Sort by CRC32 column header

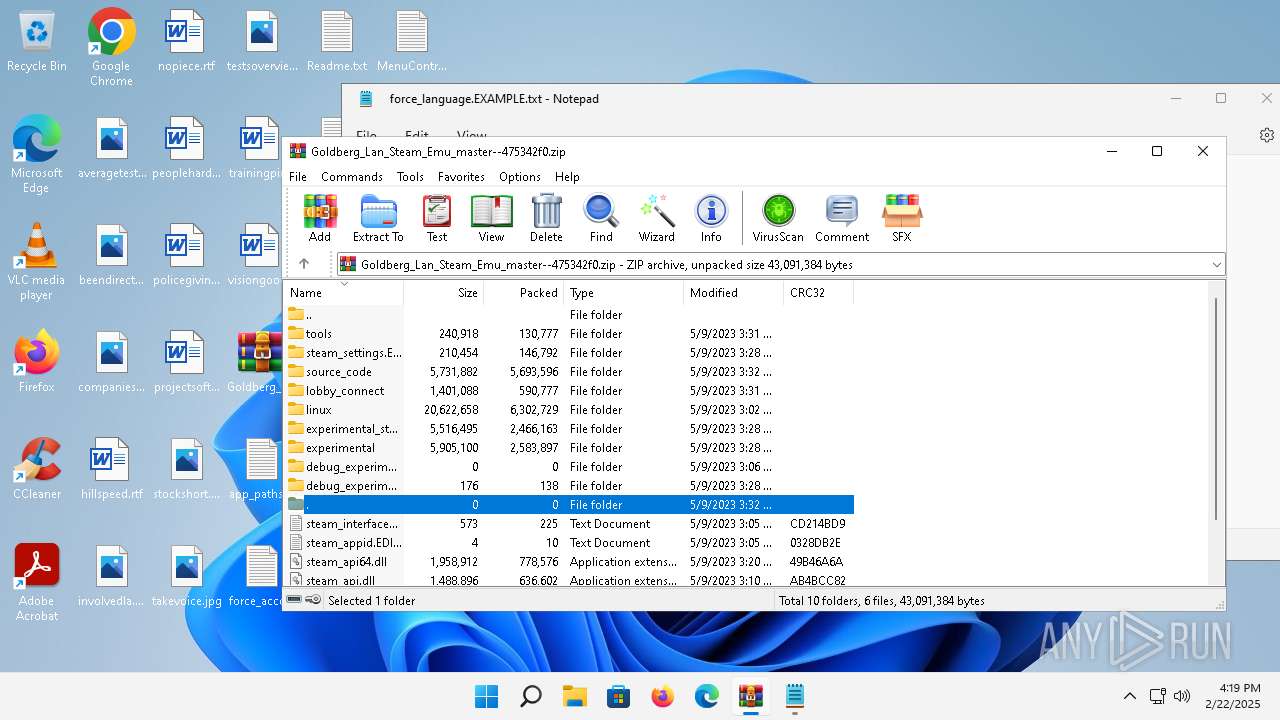click(x=819, y=293)
